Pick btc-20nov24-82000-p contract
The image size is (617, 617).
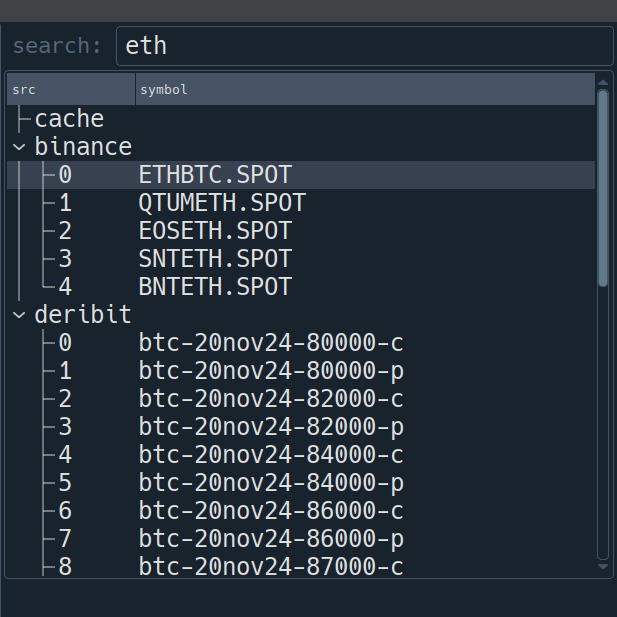click(271, 427)
